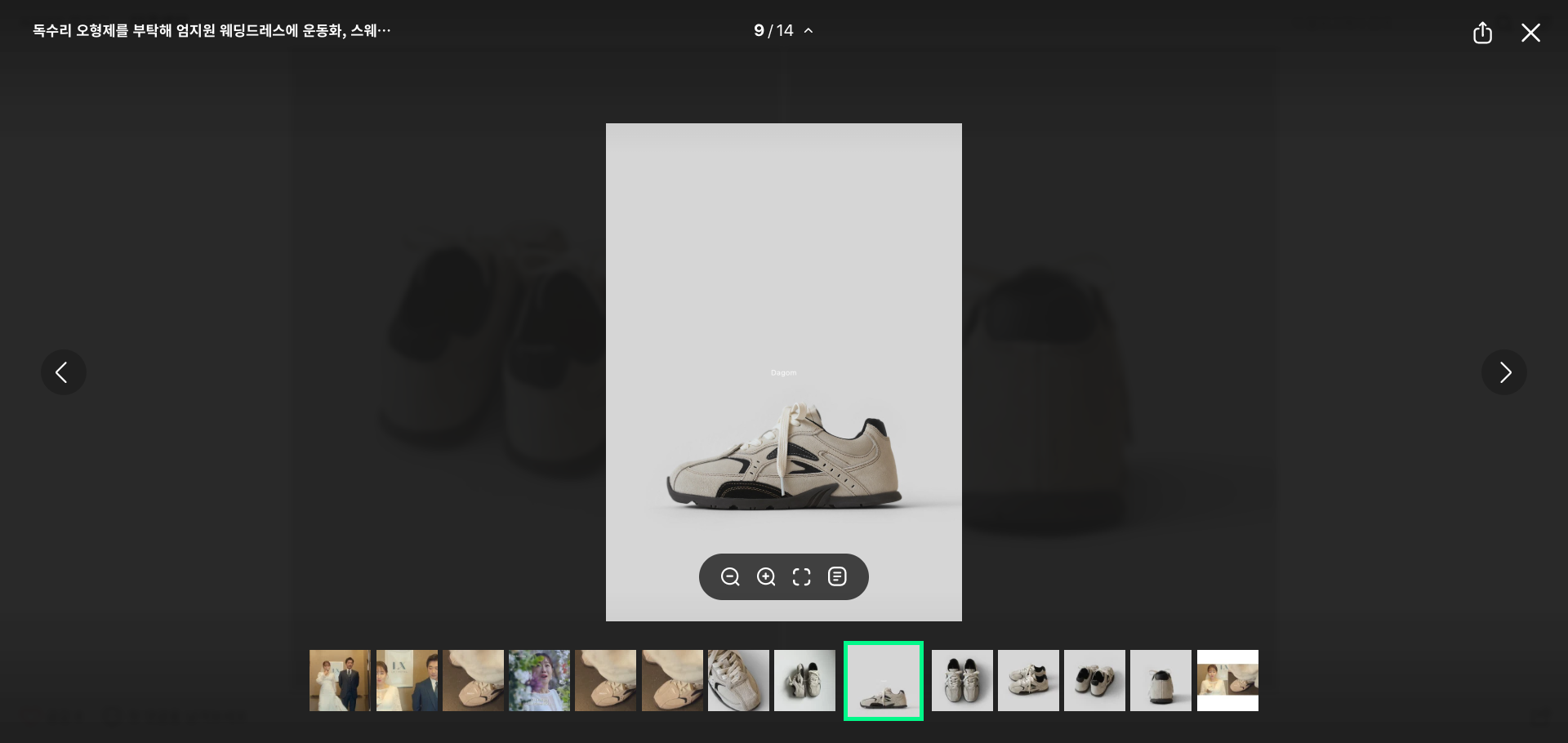Open the eleventh thumbnail of angled sneaker pair

coord(1028,680)
